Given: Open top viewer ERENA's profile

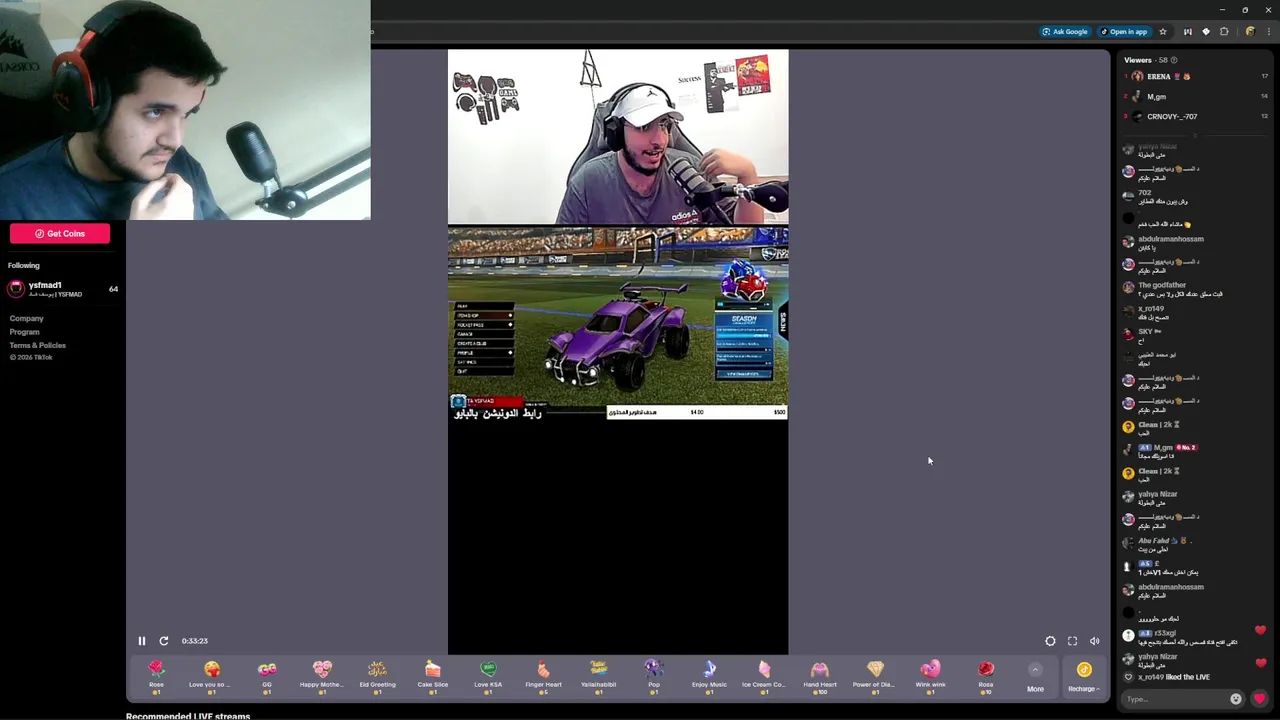Looking at the screenshot, I should (1196, 76).
